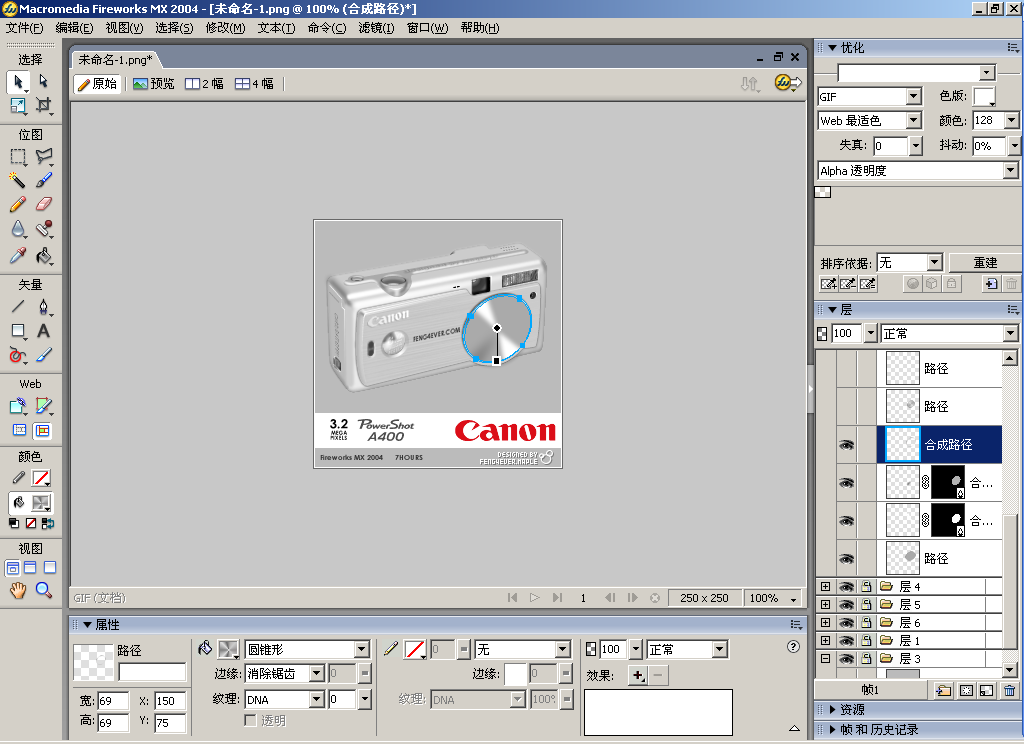Screen dimensions: 1024x744
Task: Select the Pen tool
Action: coord(43,306)
